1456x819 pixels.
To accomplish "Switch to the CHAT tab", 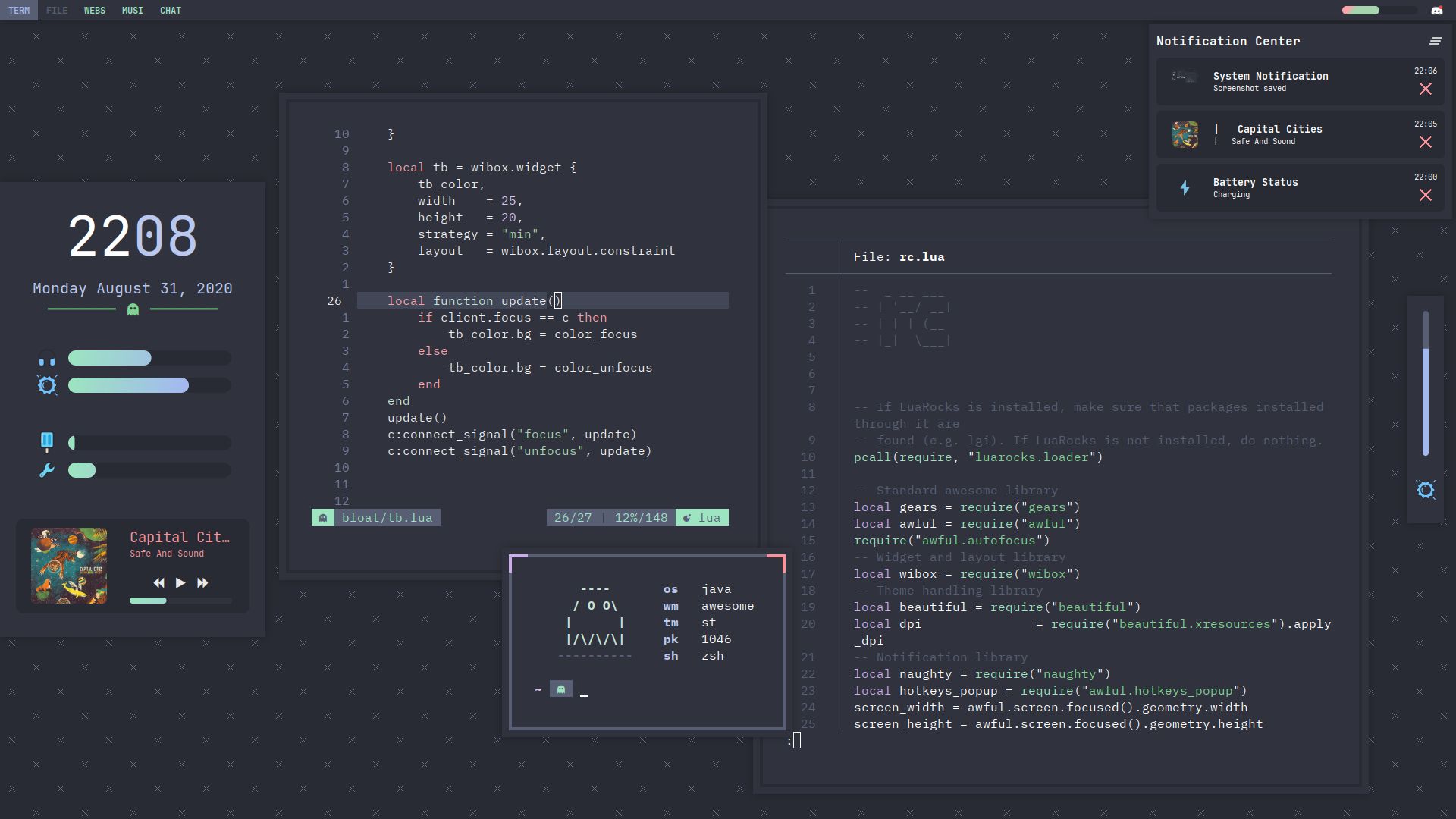I will (x=170, y=10).
